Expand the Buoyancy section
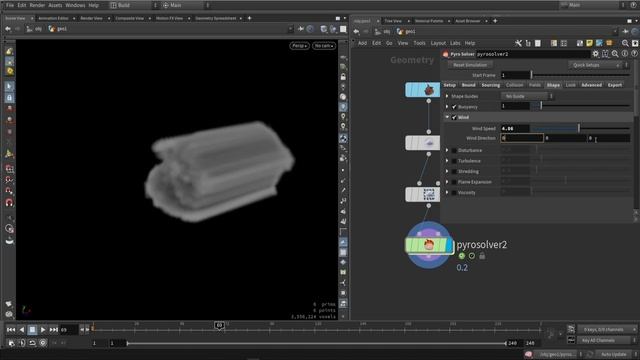 pos(447,107)
